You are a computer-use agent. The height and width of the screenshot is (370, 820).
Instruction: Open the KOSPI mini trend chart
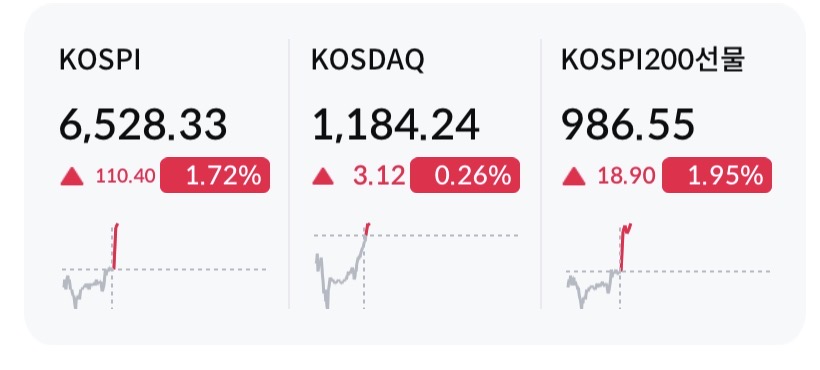pyautogui.click(x=164, y=266)
